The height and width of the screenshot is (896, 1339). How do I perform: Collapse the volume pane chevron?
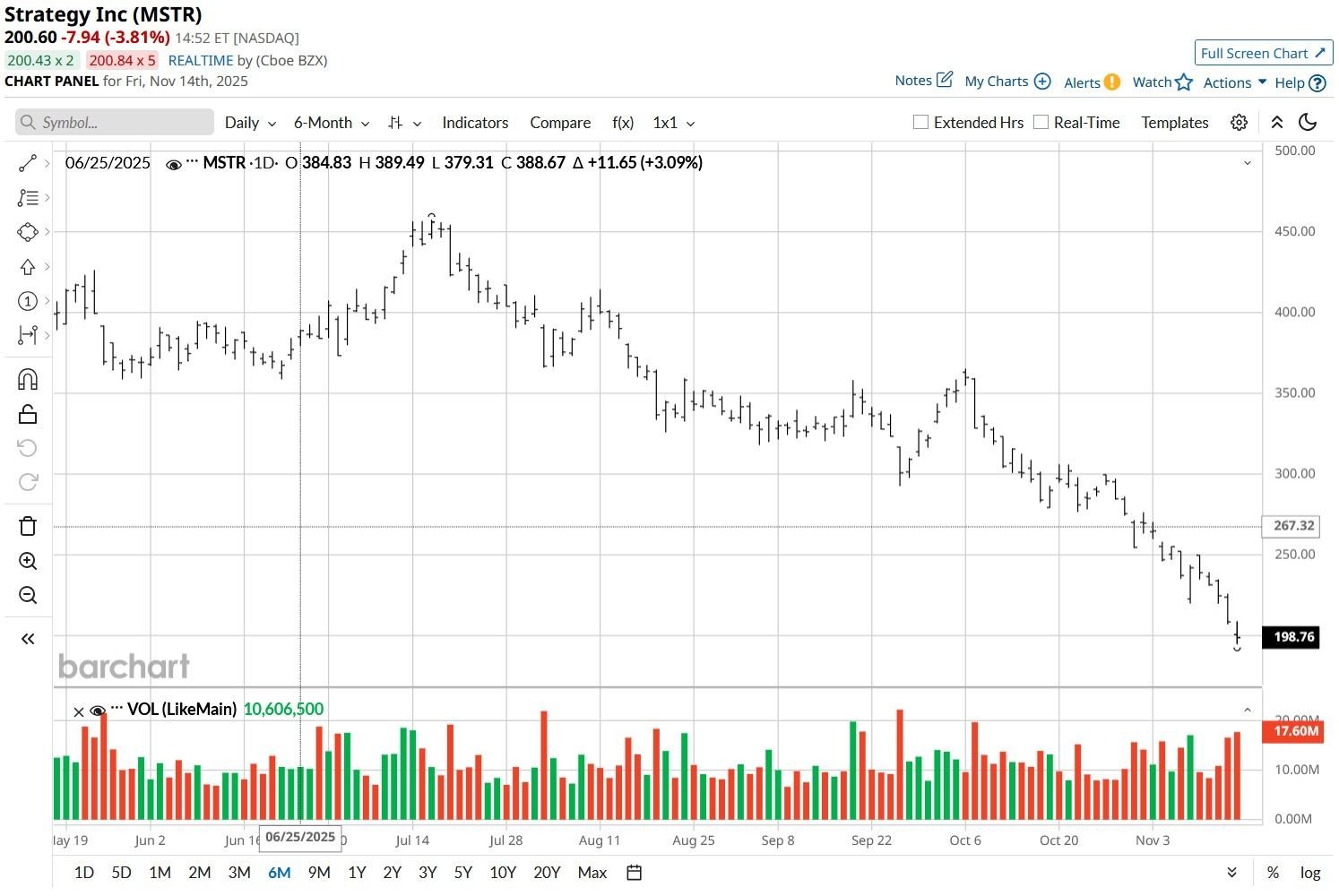click(1247, 710)
